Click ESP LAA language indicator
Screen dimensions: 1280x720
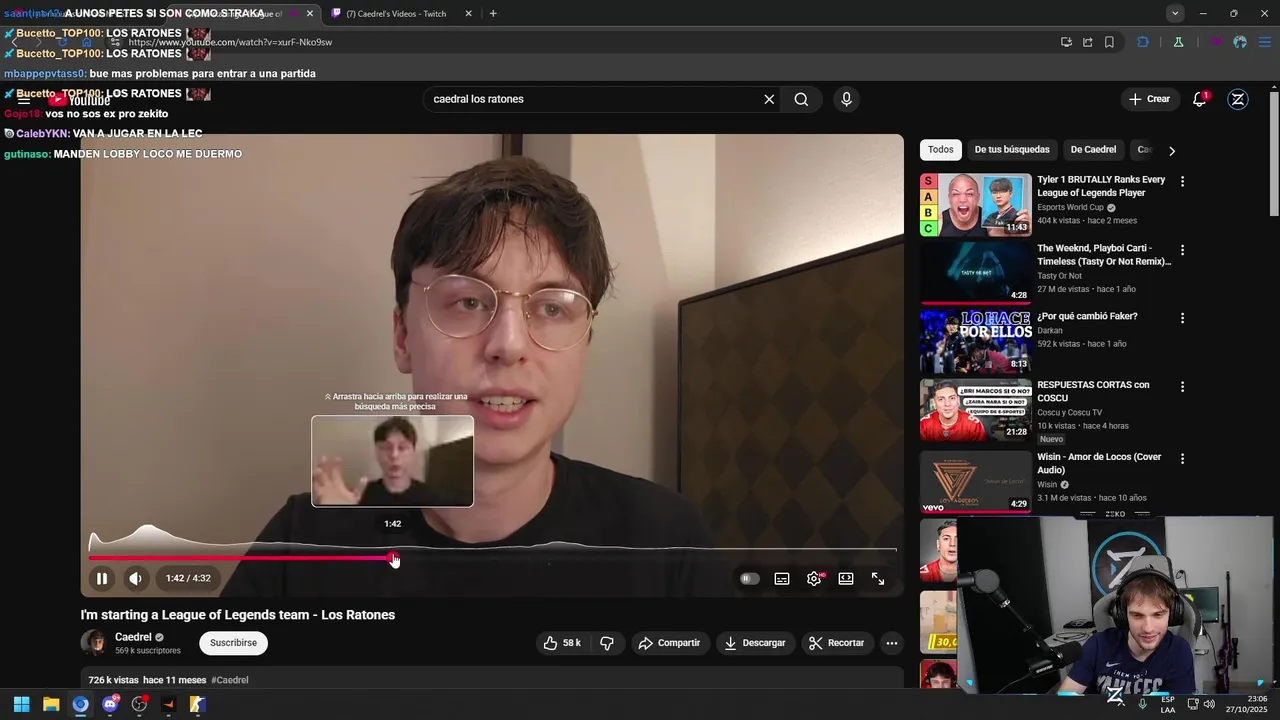(1168, 704)
